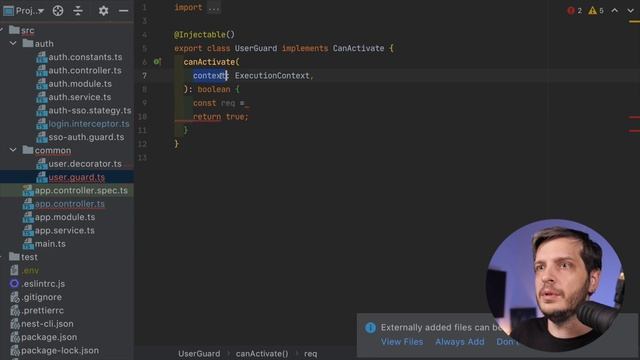Click the notification info icon

370,328
